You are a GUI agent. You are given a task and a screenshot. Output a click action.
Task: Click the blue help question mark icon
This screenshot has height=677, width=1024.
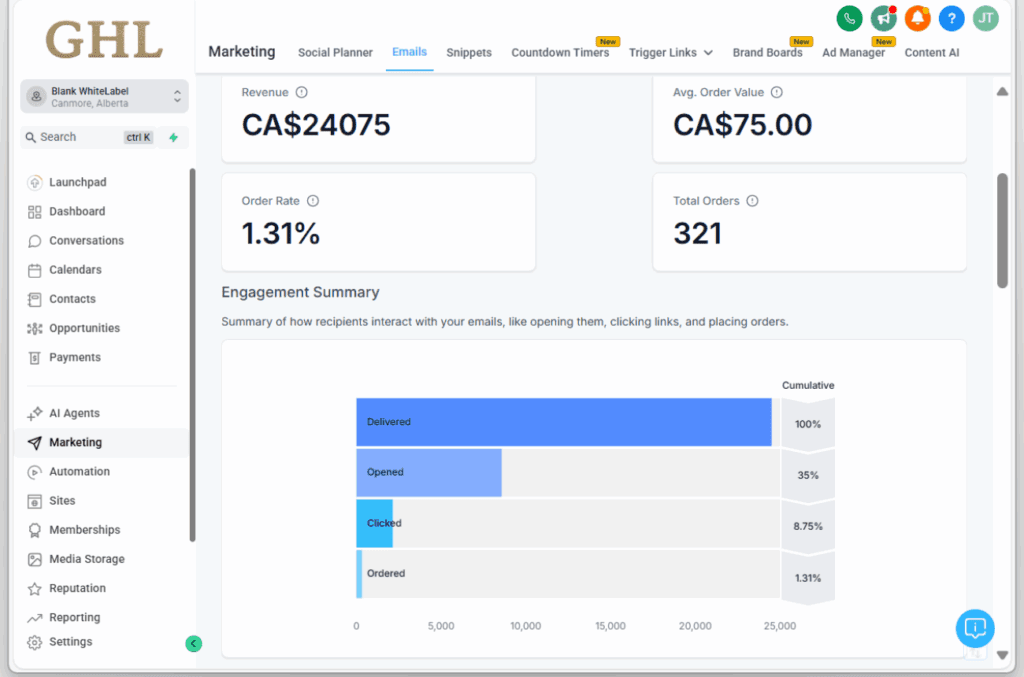coord(951,18)
